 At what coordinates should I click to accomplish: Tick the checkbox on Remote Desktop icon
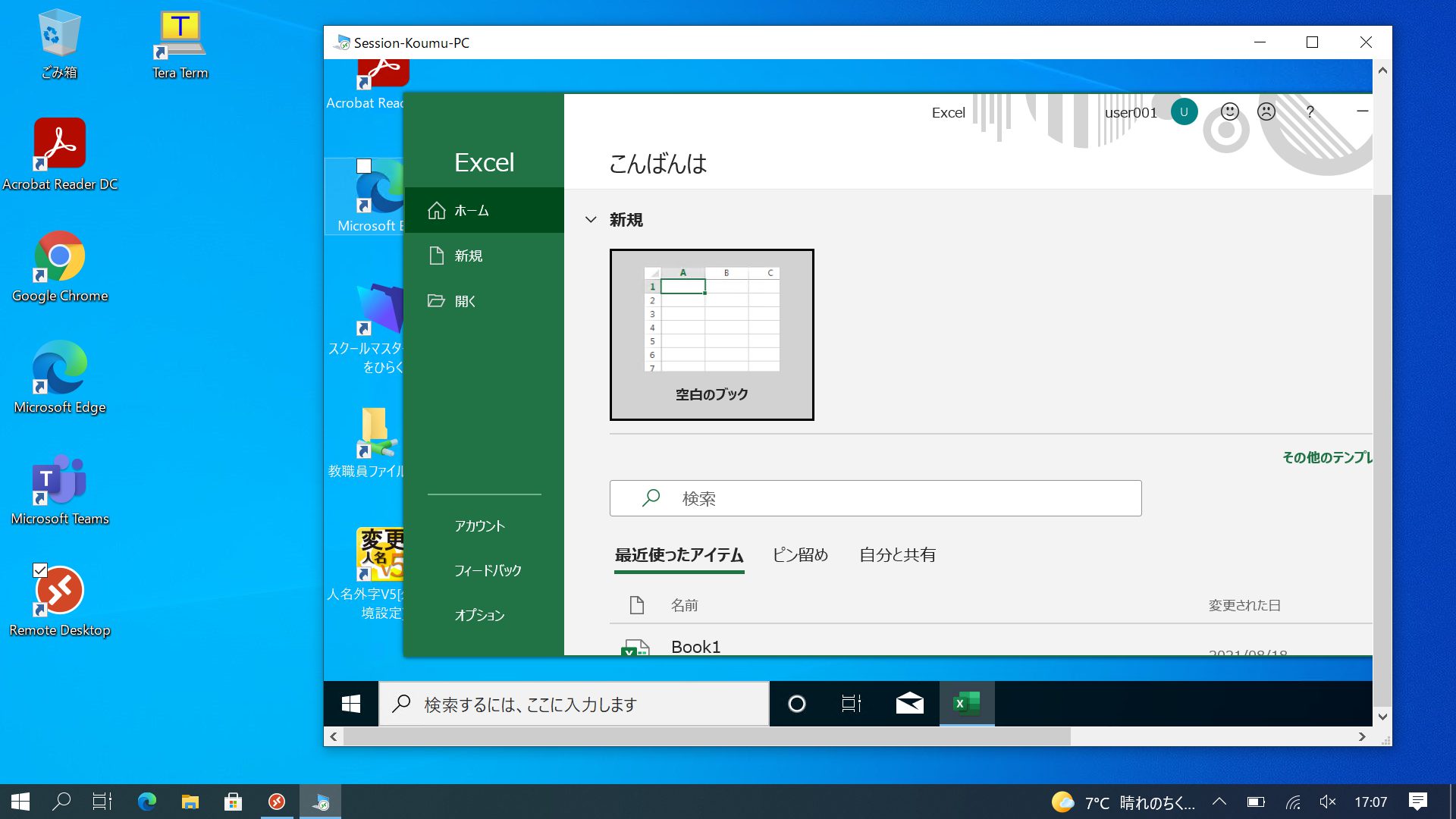[40, 570]
